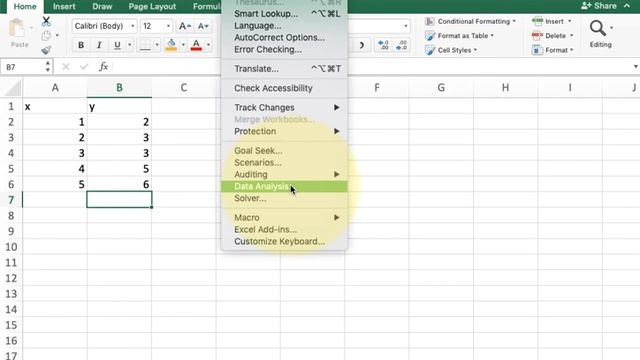Choose Check Accessibility menu item
The height and width of the screenshot is (360, 640).
[284, 88]
